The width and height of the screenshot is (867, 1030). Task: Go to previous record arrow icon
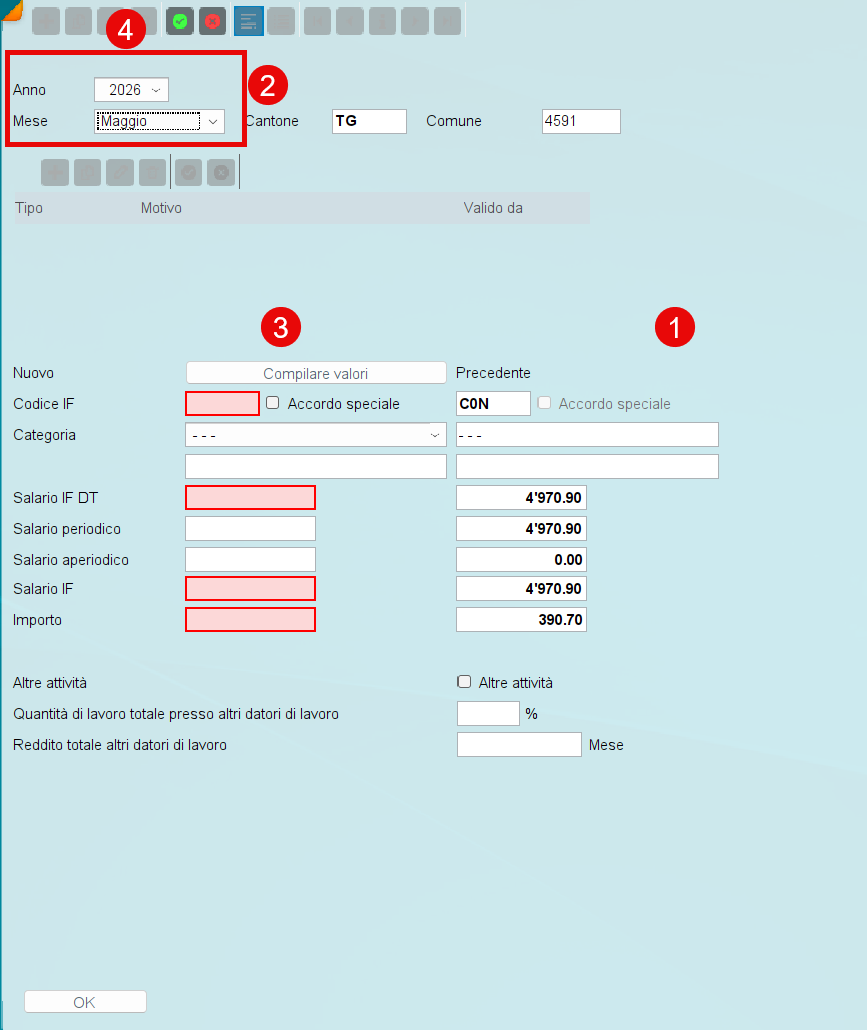[x=350, y=21]
